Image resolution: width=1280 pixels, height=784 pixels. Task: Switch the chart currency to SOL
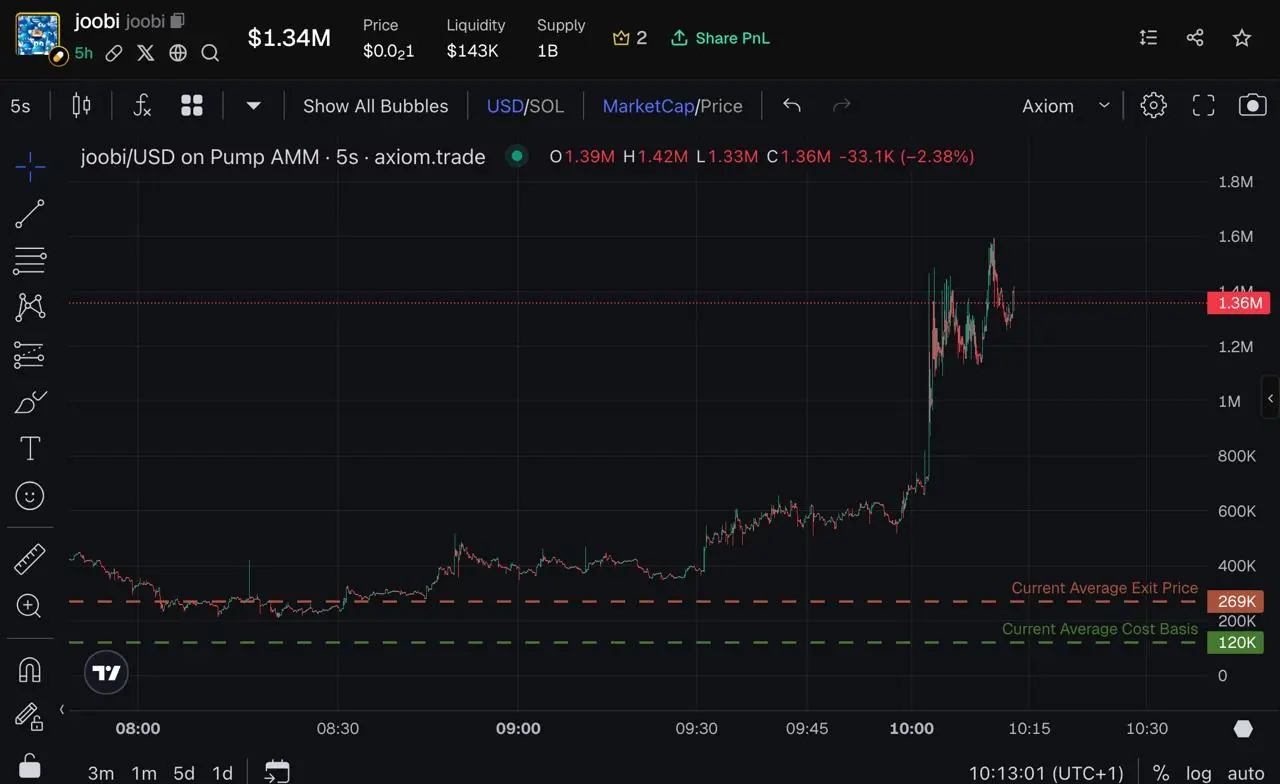(547, 106)
